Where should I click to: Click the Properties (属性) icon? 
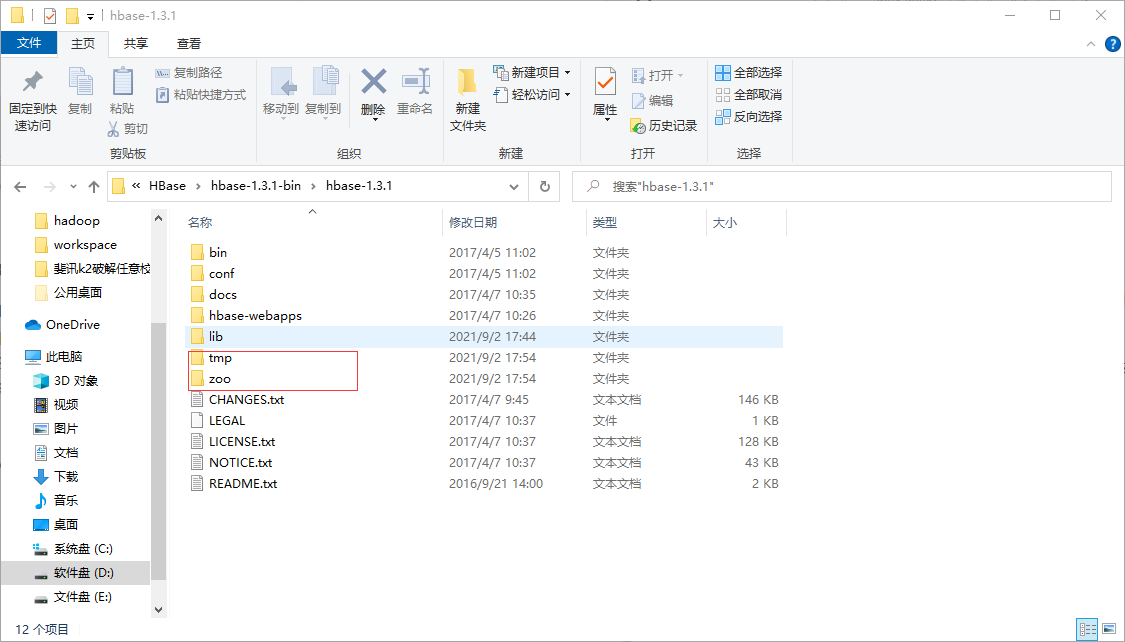point(605,82)
